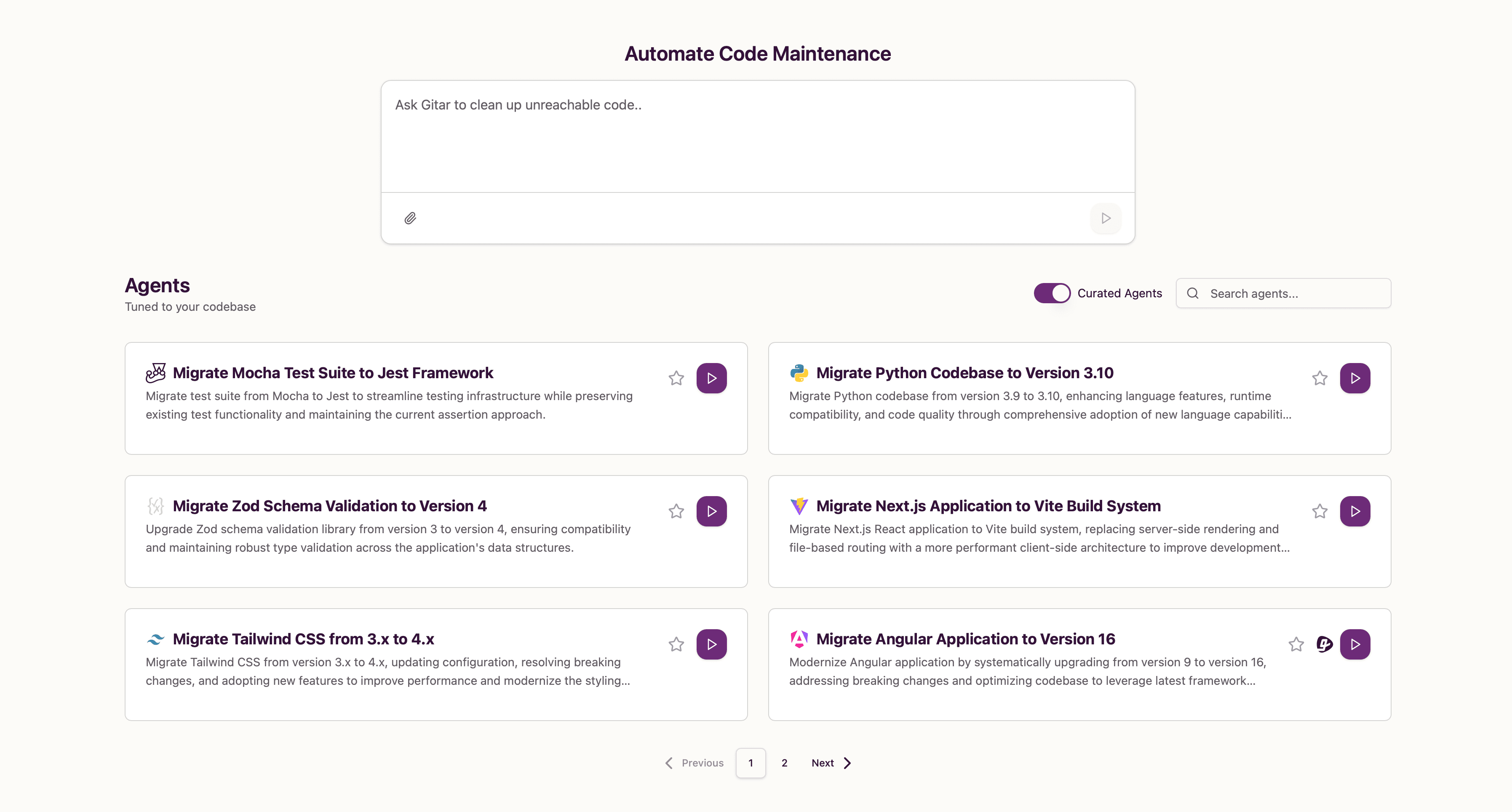
Task: Star the Angular Version 16 agent
Action: click(1296, 645)
